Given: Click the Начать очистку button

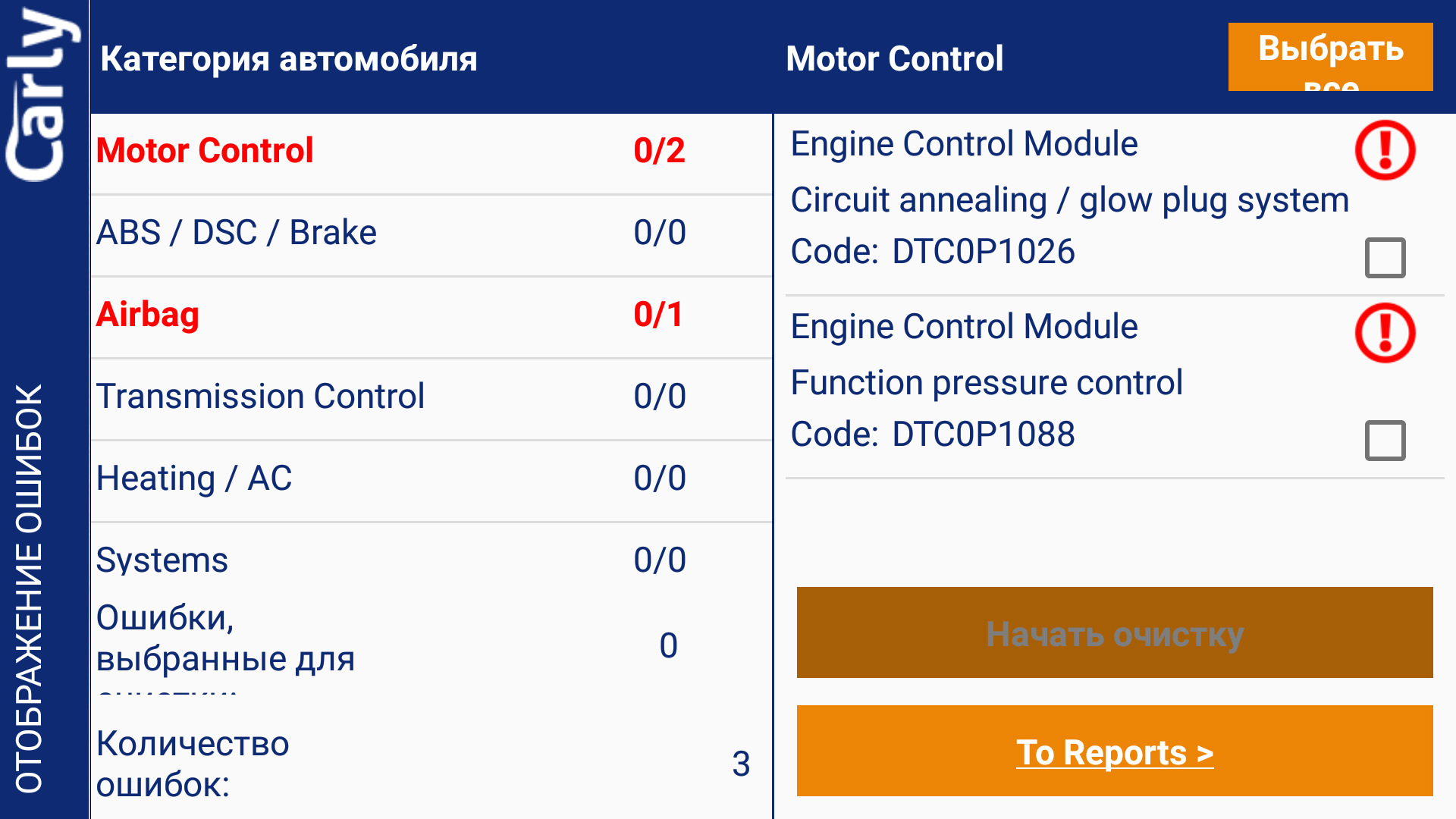Looking at the screenshot, I should (x=1115, y=632).
